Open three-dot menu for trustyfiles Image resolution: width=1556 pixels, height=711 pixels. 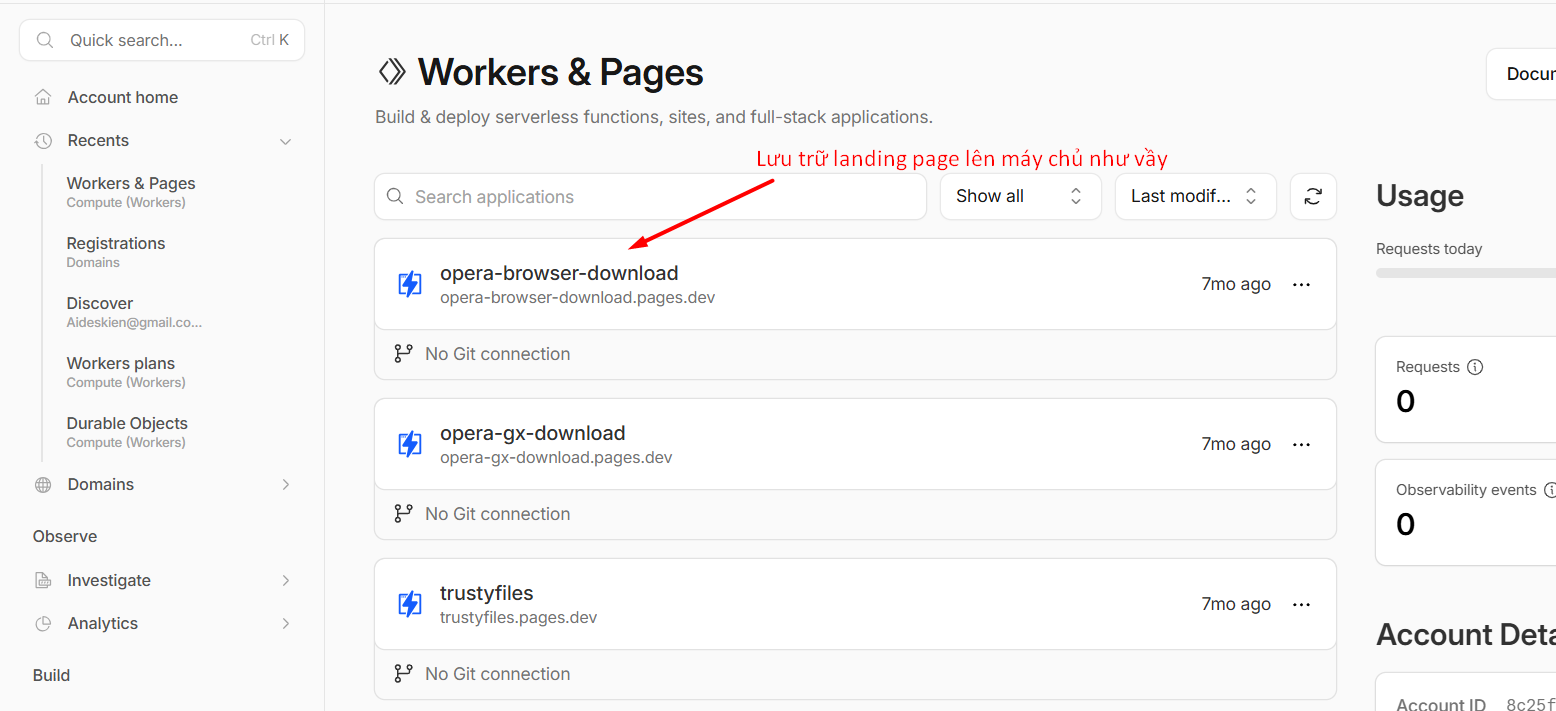pos(1301,604)
